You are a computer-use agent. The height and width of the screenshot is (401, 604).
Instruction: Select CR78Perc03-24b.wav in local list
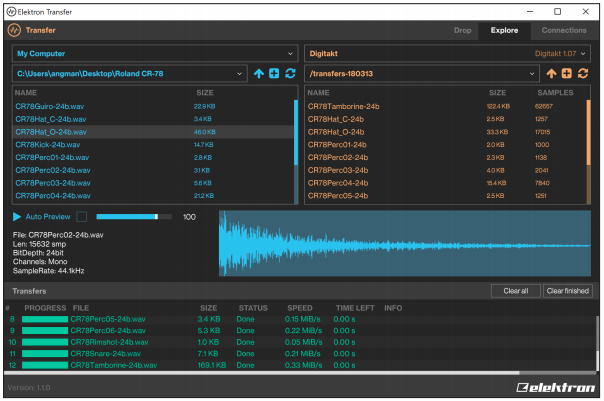coord(153,183)
